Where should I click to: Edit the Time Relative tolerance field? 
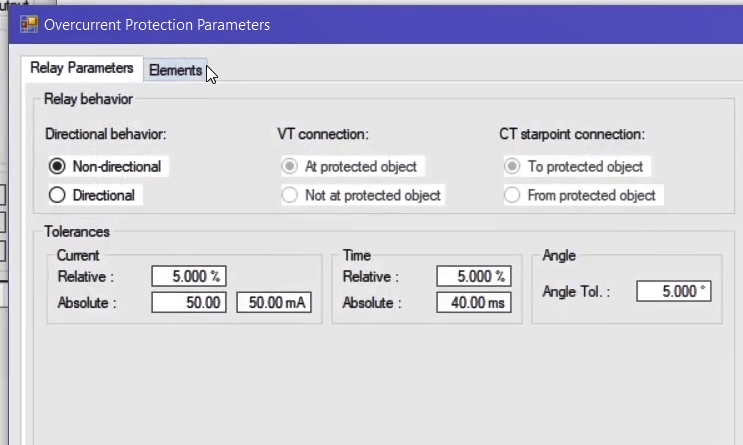(475, 277)
